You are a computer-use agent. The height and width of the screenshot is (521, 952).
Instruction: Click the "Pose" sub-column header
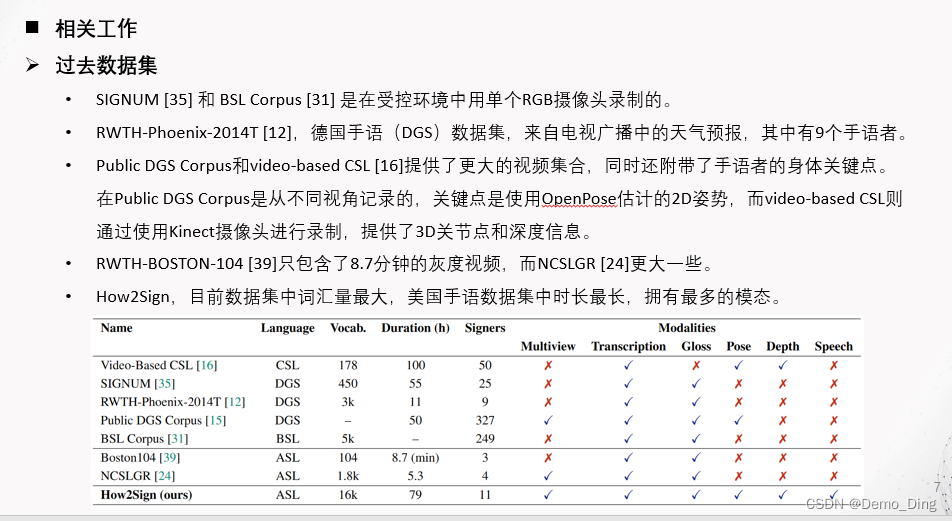tap(738, 346)
